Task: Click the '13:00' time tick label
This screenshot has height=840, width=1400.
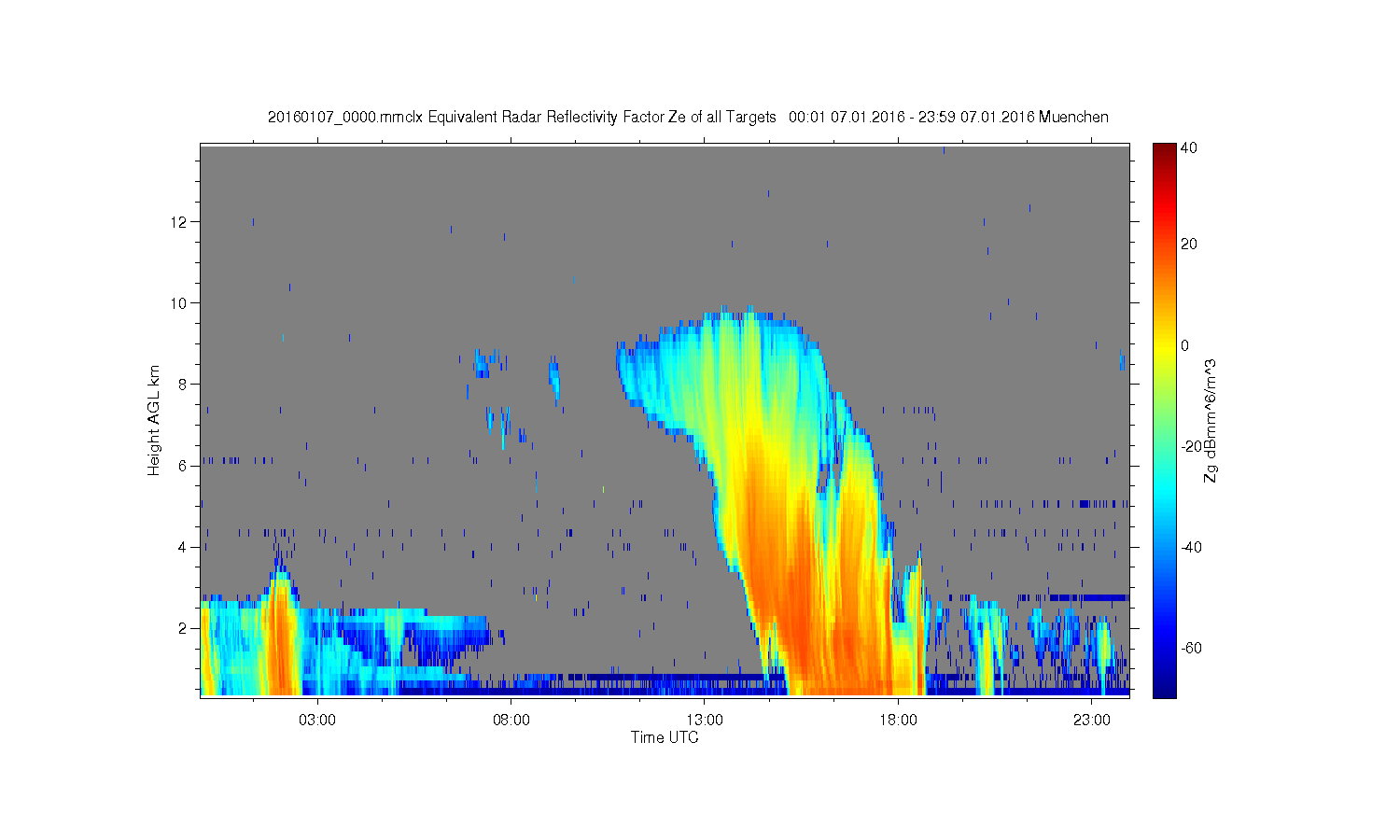Action: (705, 721)
